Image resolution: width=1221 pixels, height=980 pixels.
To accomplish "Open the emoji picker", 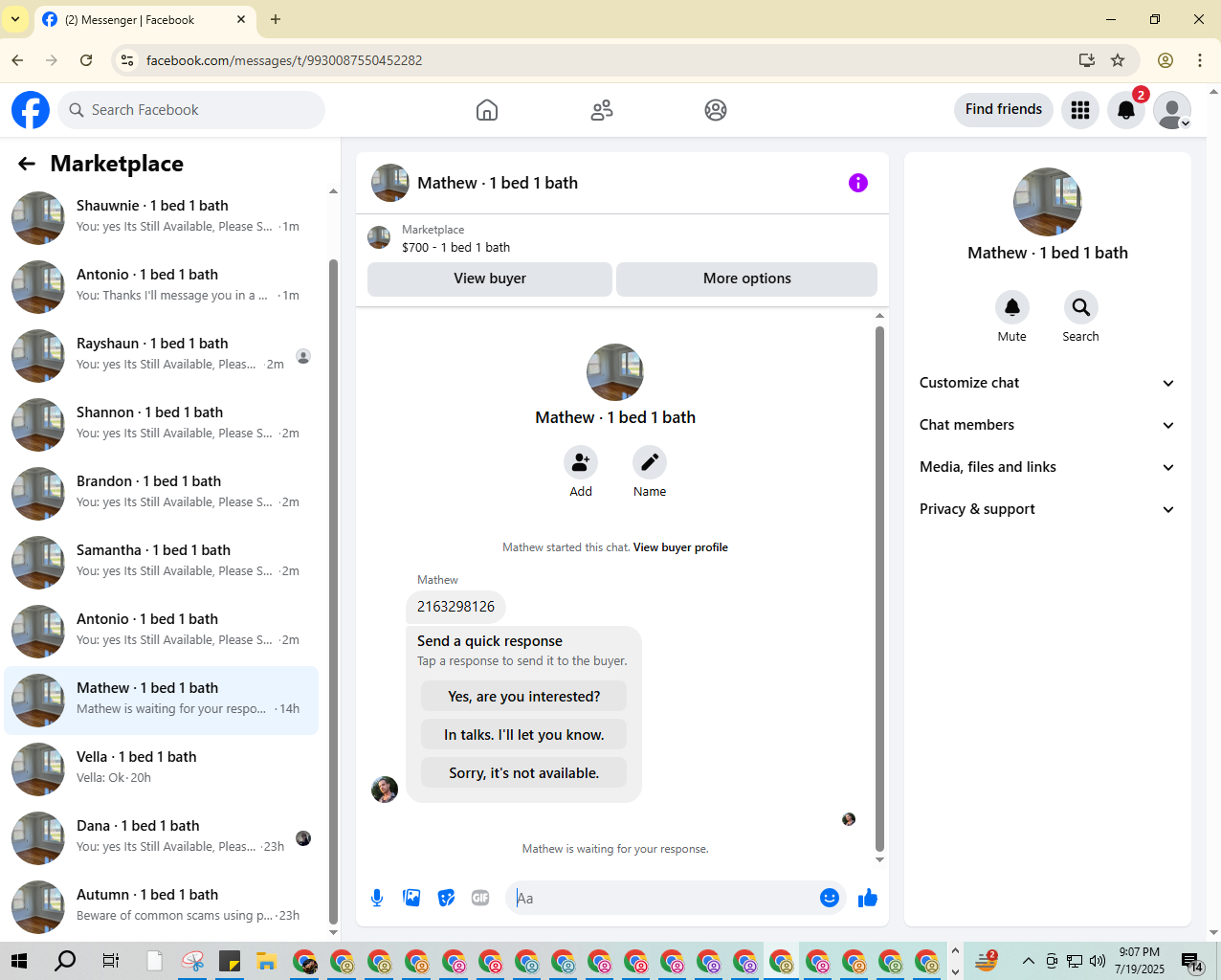I will (x=830, y=898).
